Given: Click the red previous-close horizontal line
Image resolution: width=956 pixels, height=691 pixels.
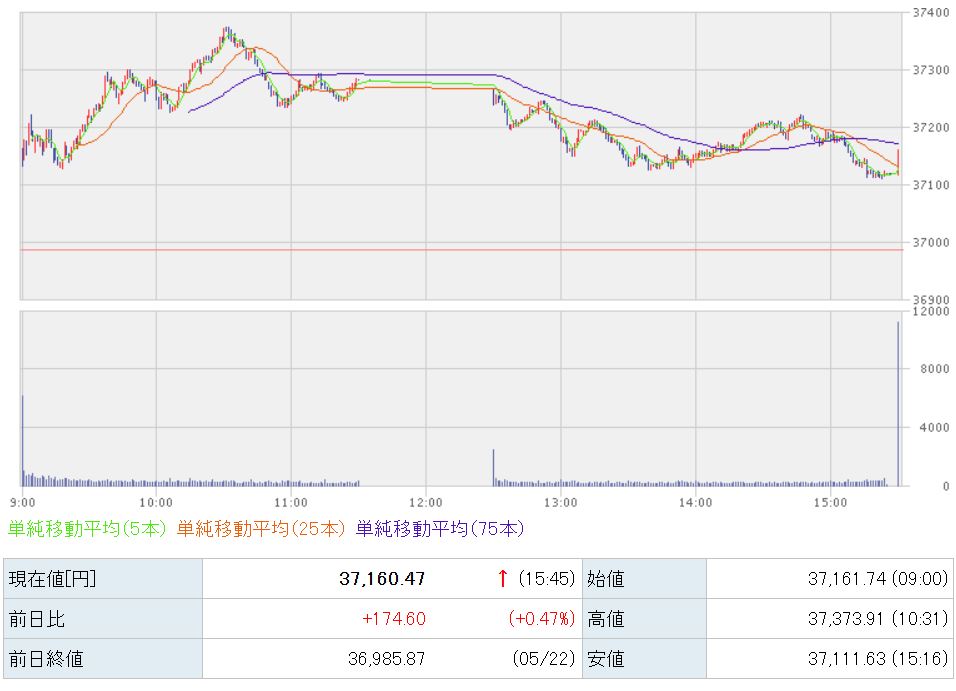Looking at the screenshot, I should pos(462,249).
